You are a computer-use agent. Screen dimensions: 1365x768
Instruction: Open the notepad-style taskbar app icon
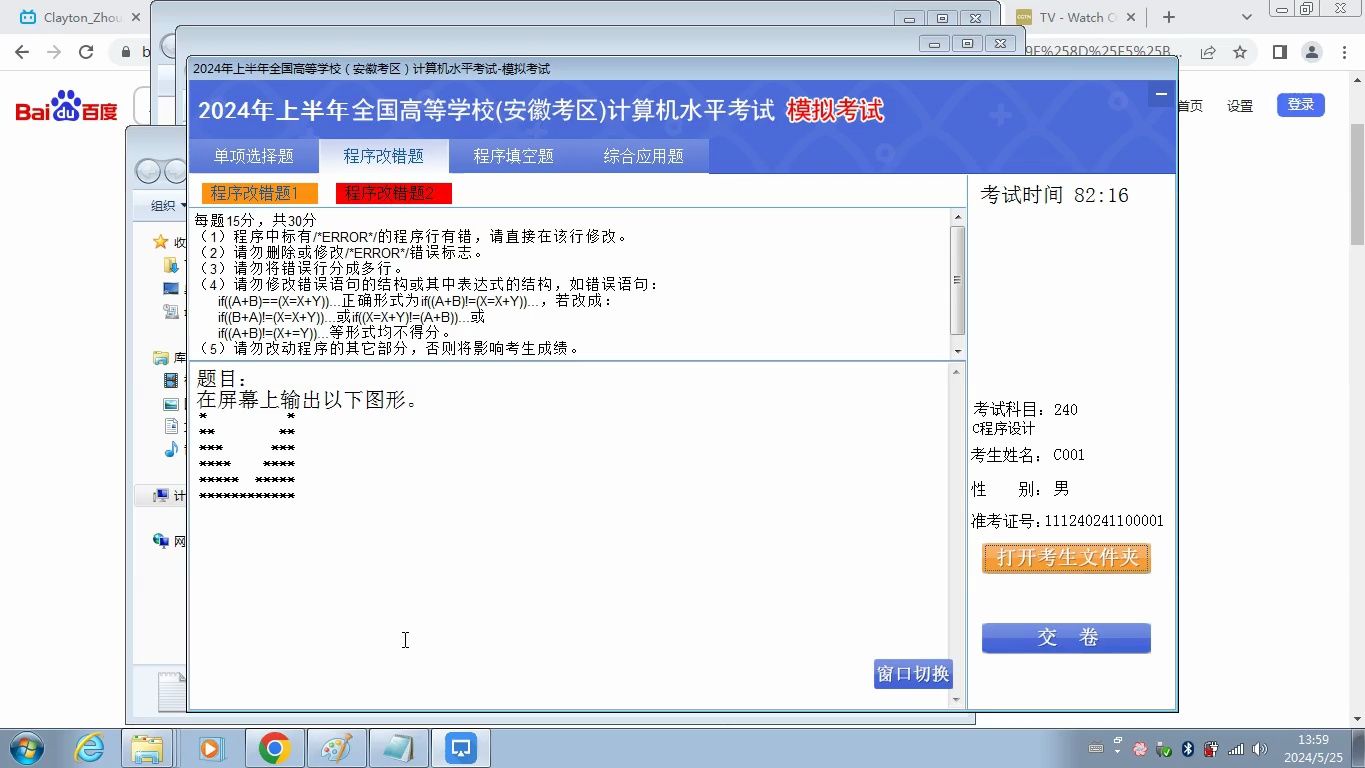tap(398, 748)
